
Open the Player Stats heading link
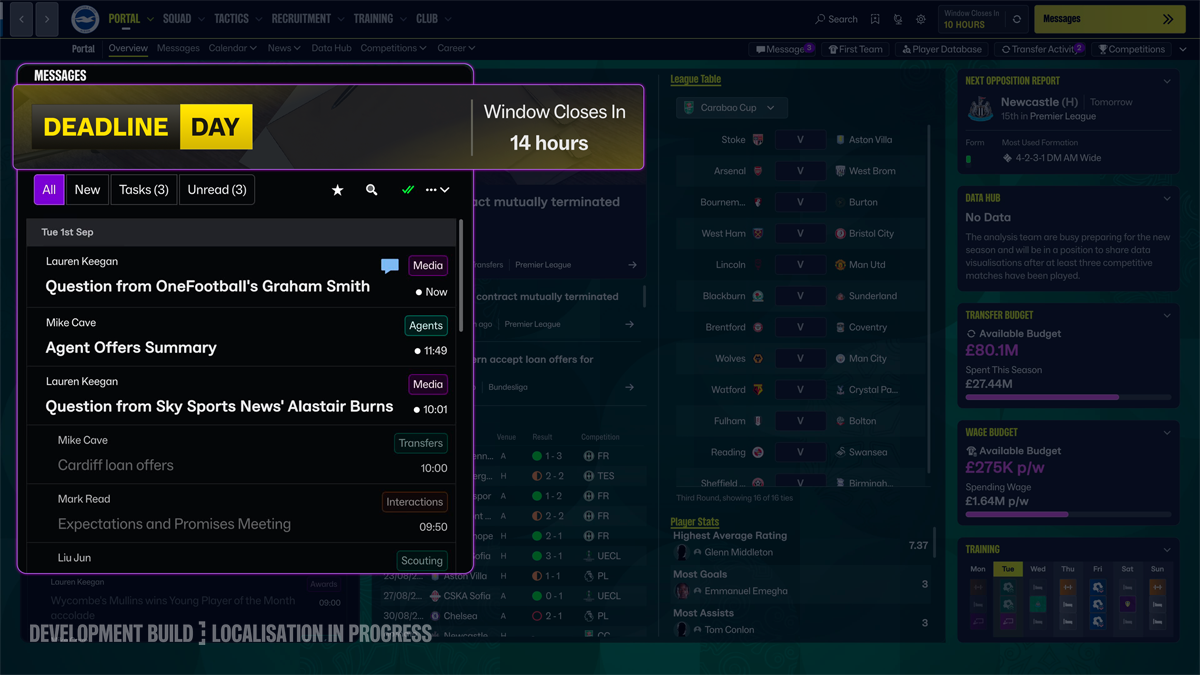695,522
